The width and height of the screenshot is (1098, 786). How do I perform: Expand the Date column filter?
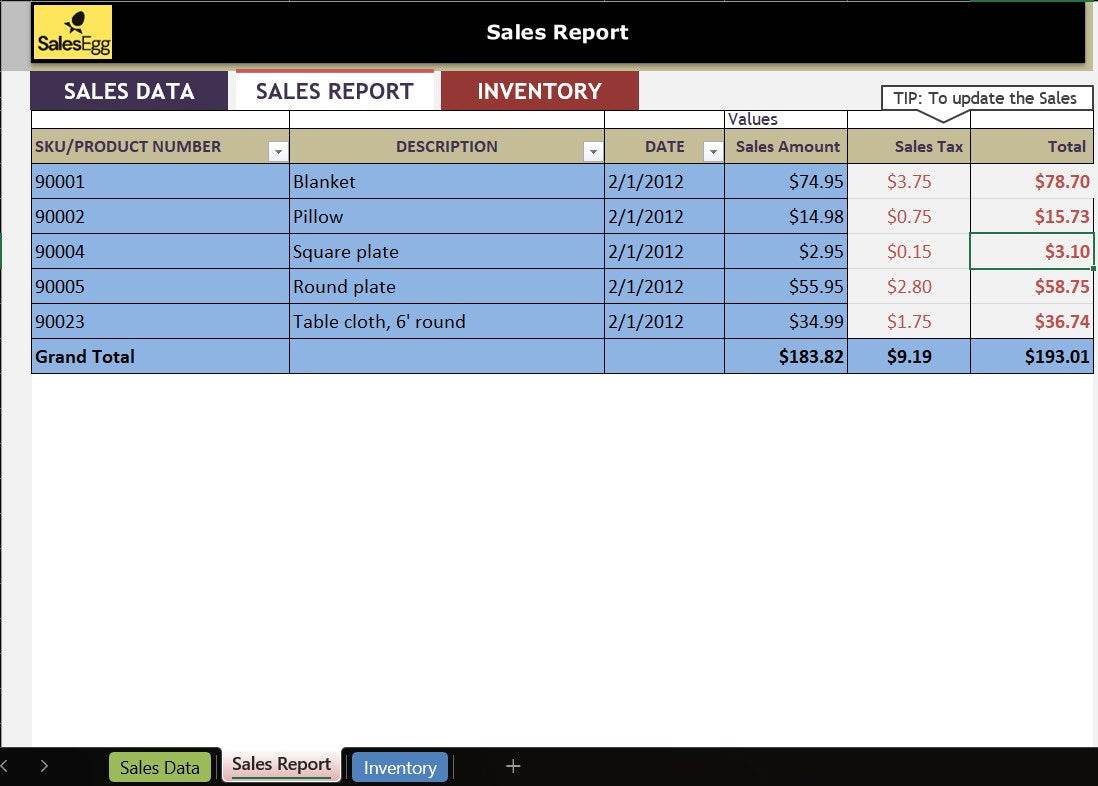coord(712,152)
